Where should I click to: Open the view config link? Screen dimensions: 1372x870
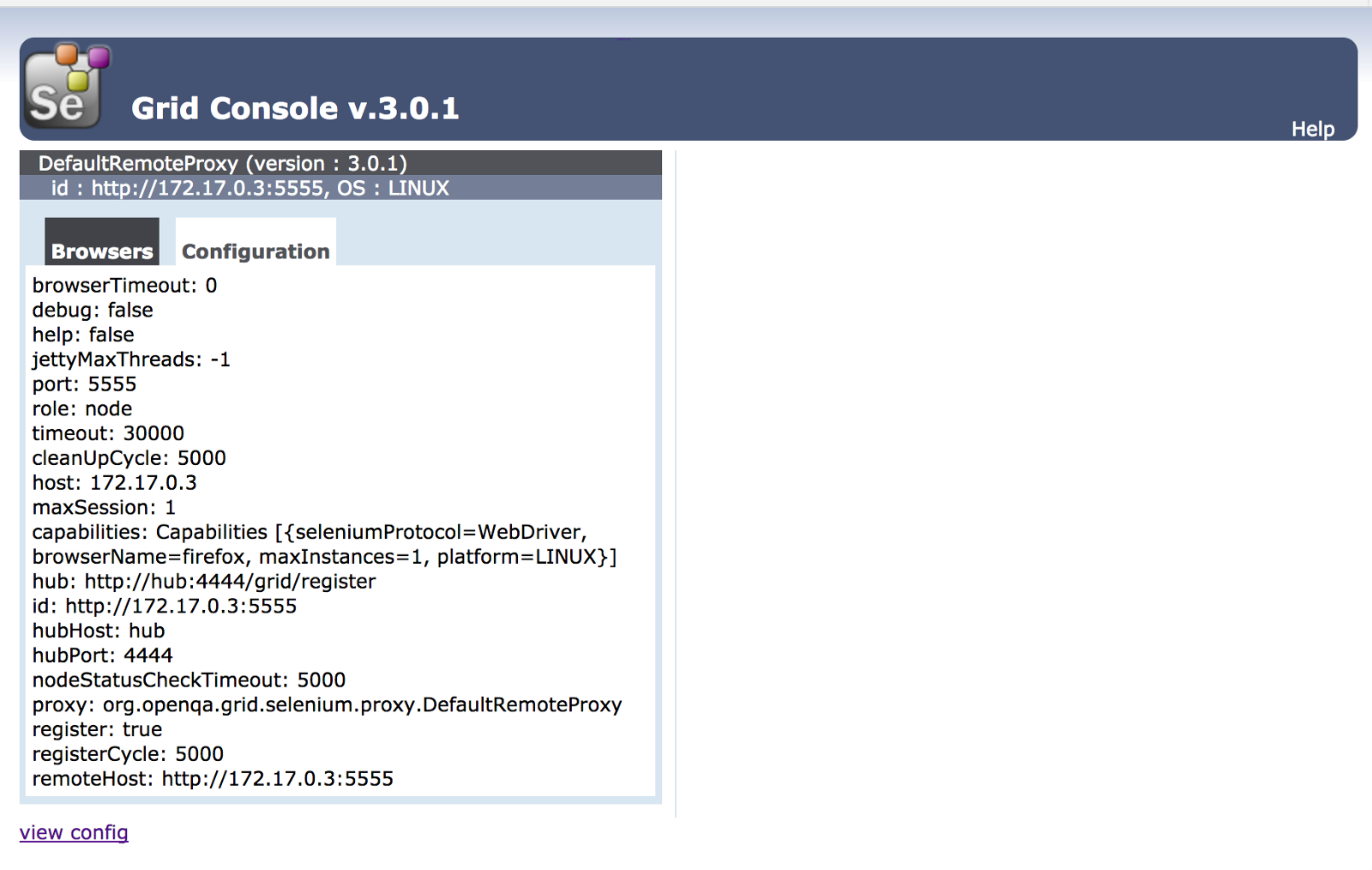pyautogui.click(x=74, y=832)
